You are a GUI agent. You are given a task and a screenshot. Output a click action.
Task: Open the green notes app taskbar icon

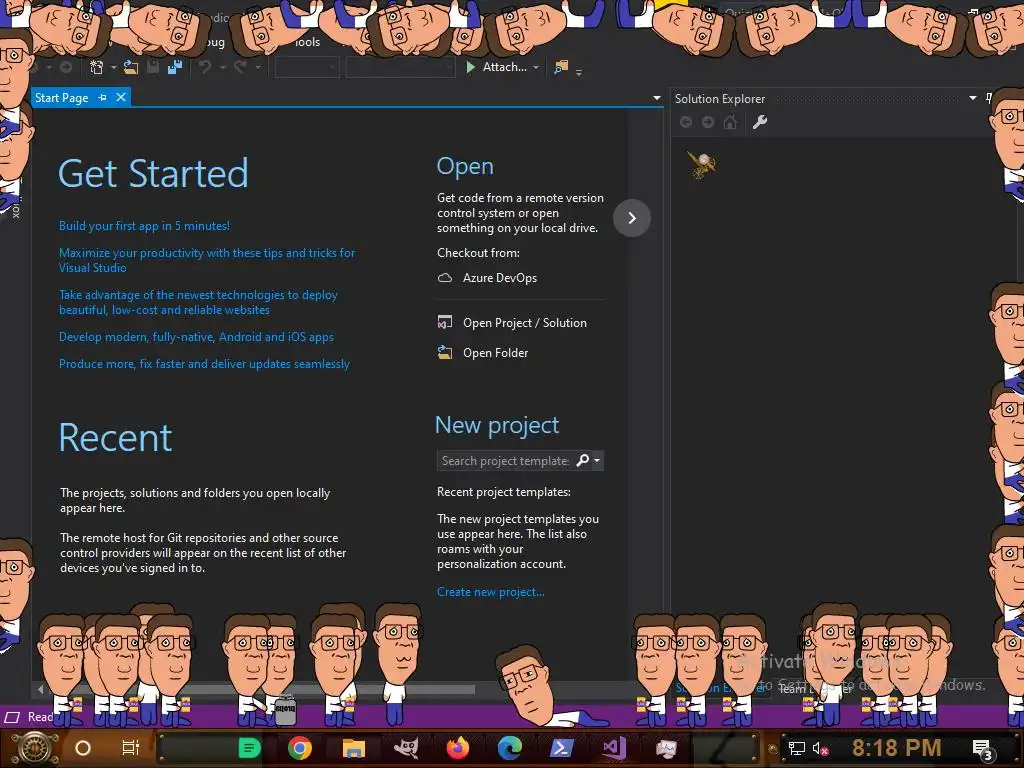click(249, 748)
